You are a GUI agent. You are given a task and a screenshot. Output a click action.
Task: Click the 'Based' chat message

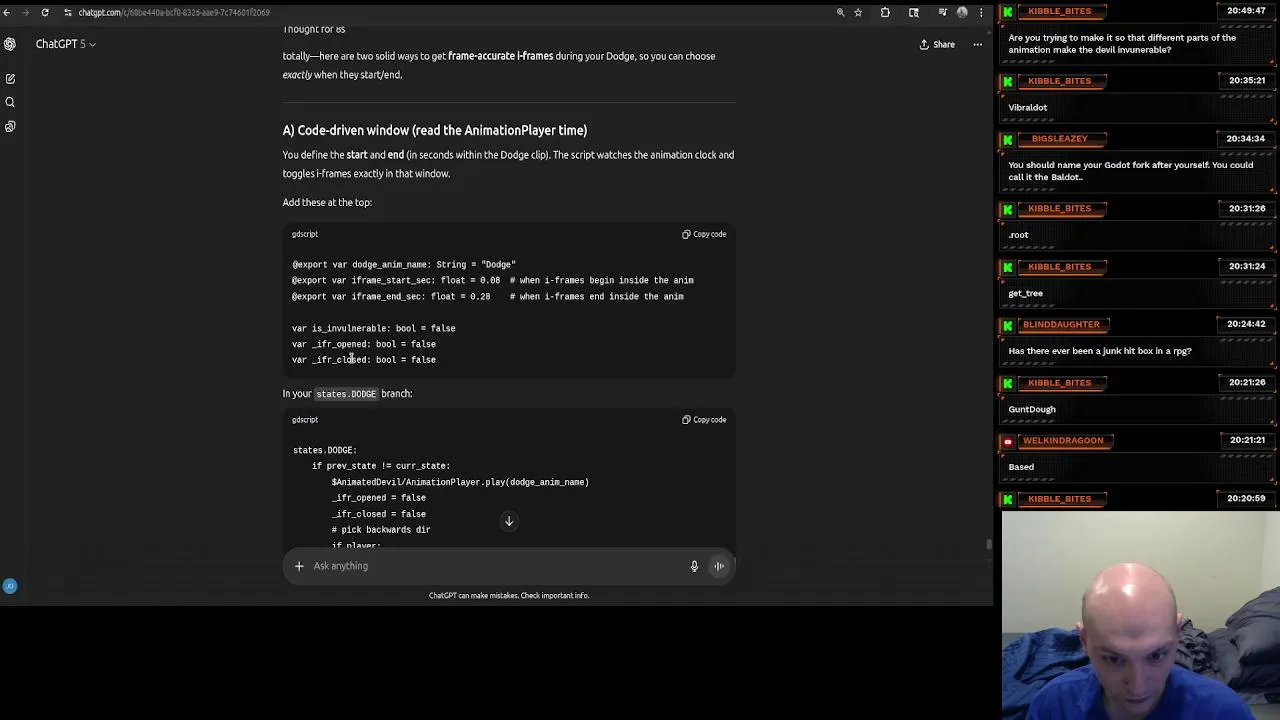[1021, 467]
